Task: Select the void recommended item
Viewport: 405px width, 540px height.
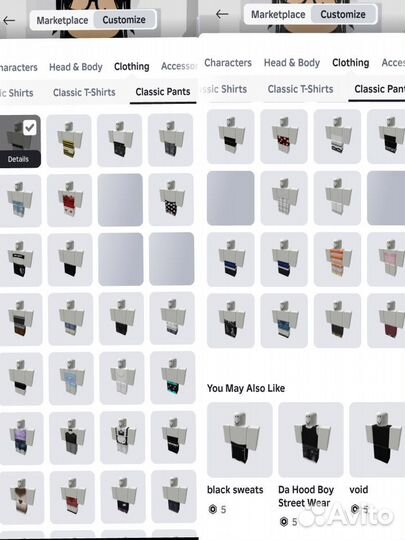Action: coord(377,439)
